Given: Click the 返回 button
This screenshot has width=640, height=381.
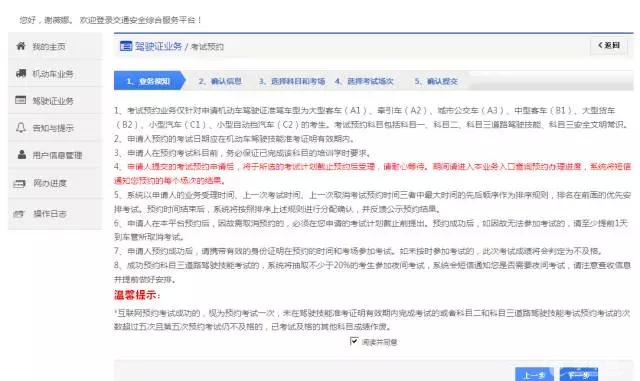Looking at the screenshot, I should pos(609,45).
